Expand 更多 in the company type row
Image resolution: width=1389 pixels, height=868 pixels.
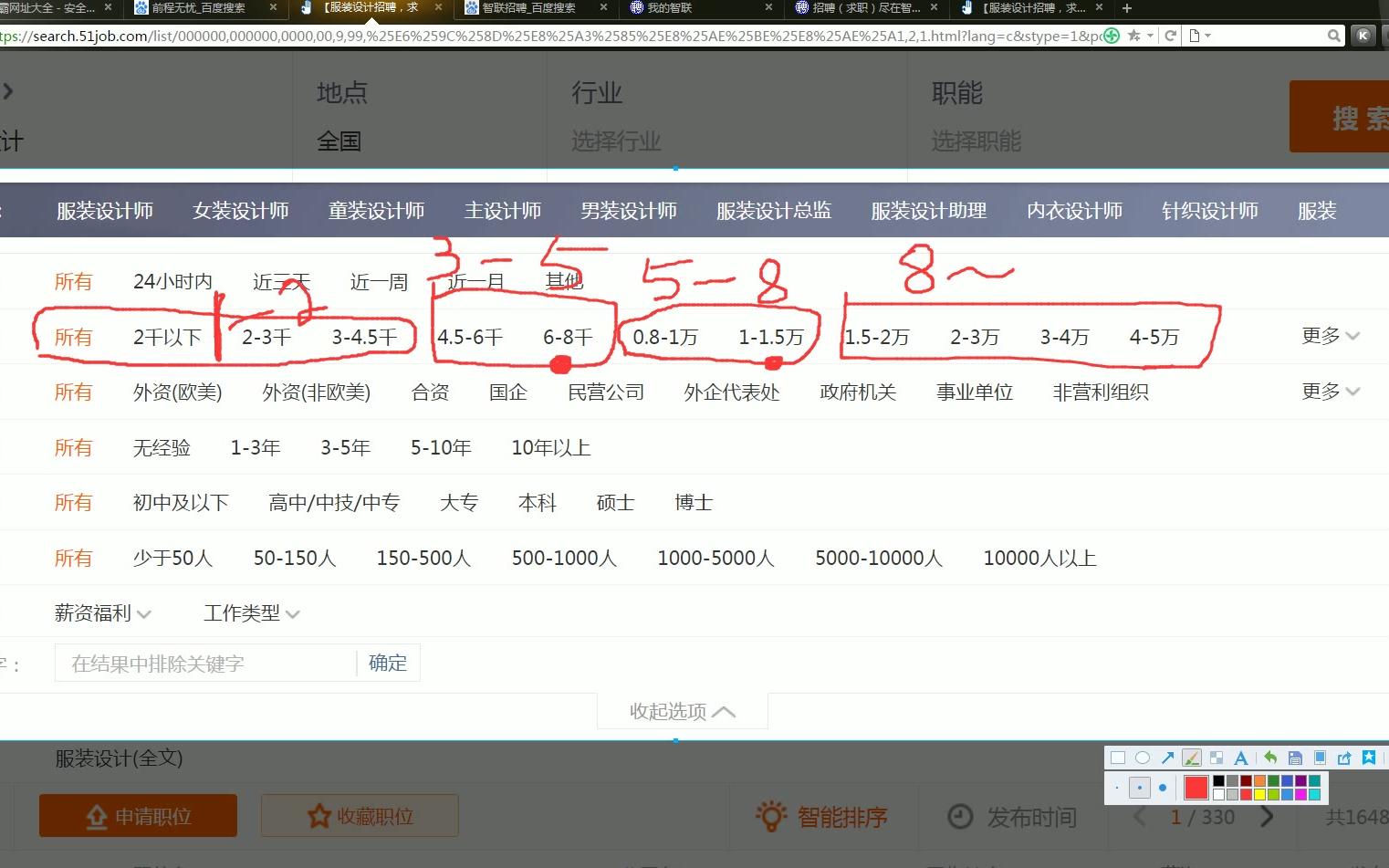[x=1331, y=392]
